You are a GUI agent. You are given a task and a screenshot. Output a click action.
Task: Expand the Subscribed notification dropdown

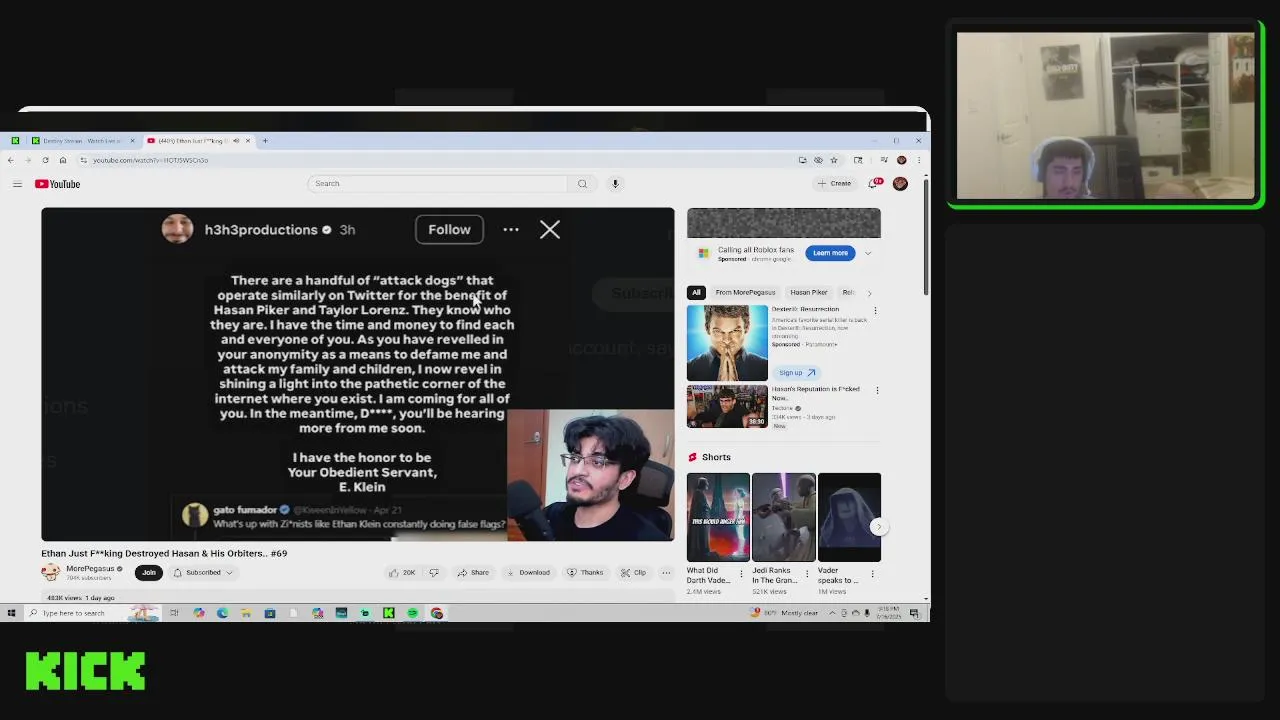pyautogui.click(x=203, y=572)
